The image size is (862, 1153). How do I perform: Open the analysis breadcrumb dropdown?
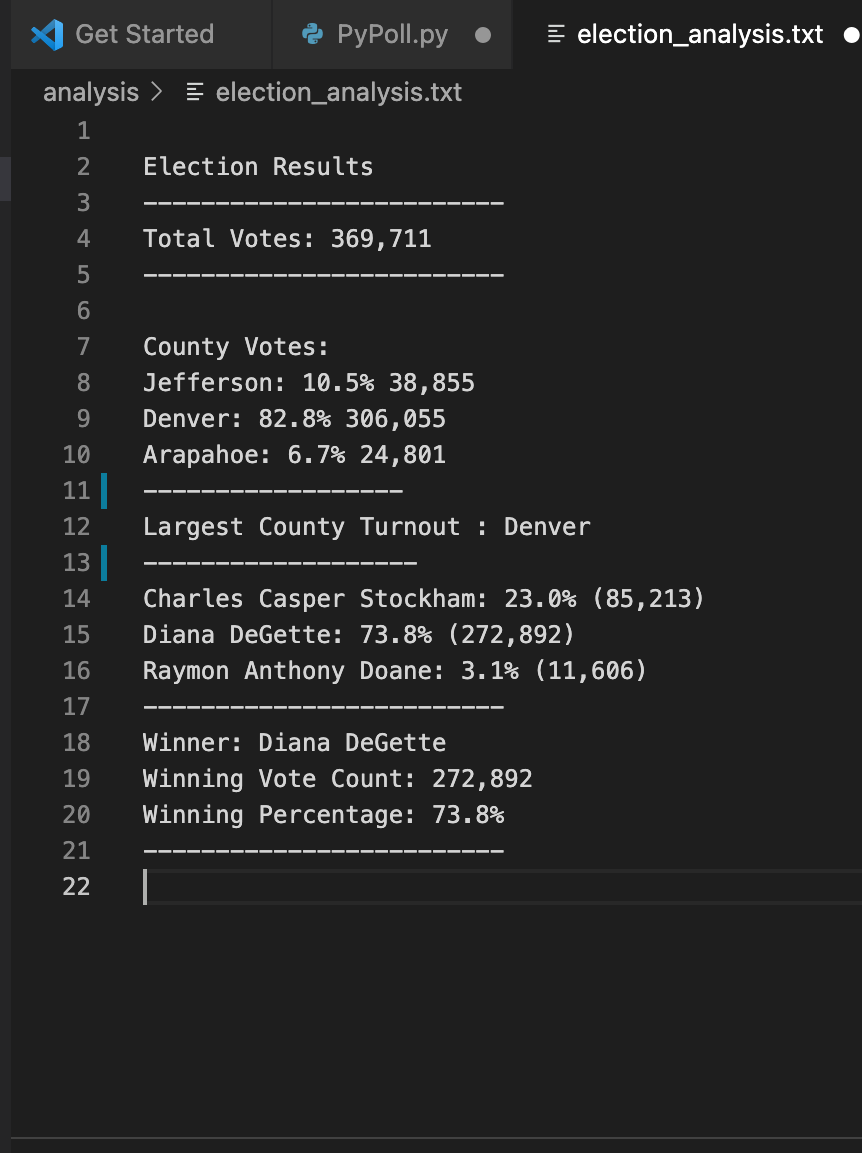click(90, 92)
